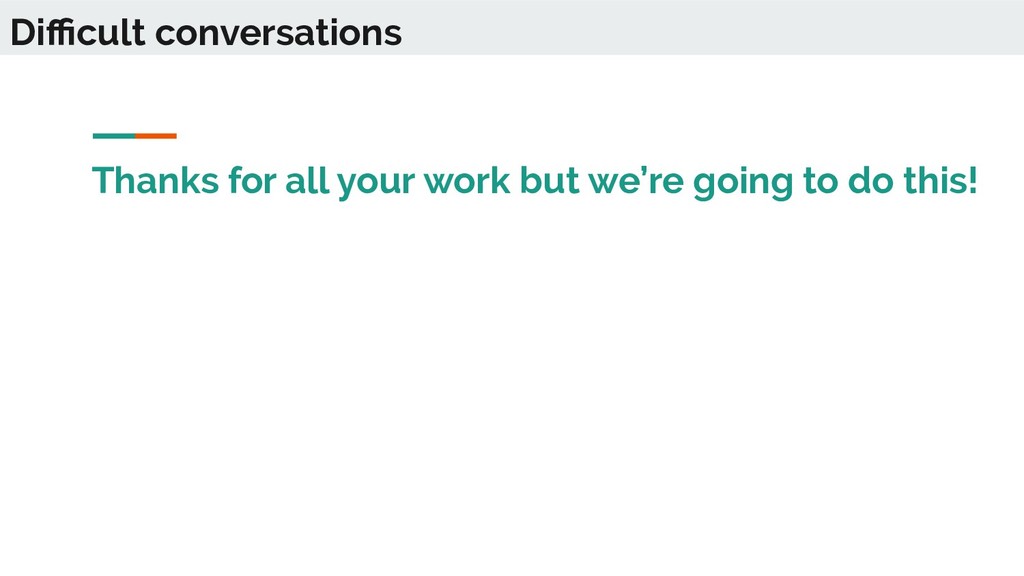Viewport: 1024px width, 576px height.
Task: Click the word "going" in the heading
Action: pos(743,184)
